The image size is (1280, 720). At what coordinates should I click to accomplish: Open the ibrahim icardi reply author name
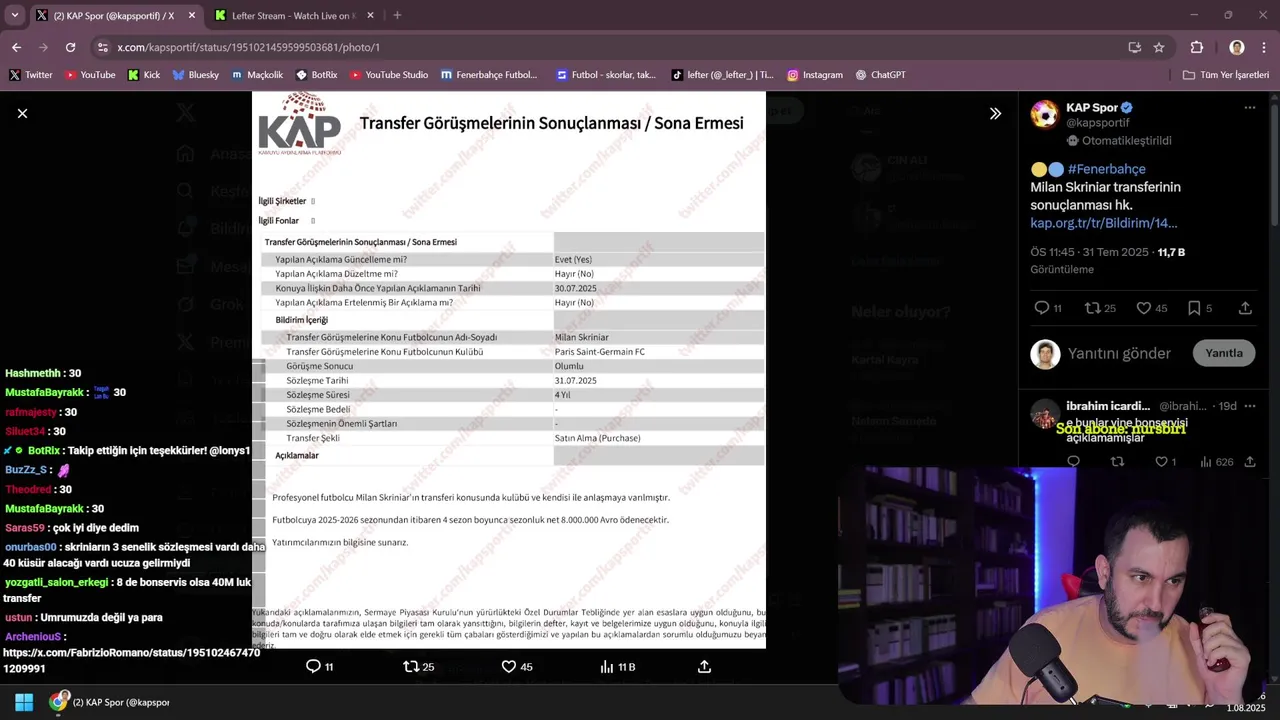coord(1108,406)
